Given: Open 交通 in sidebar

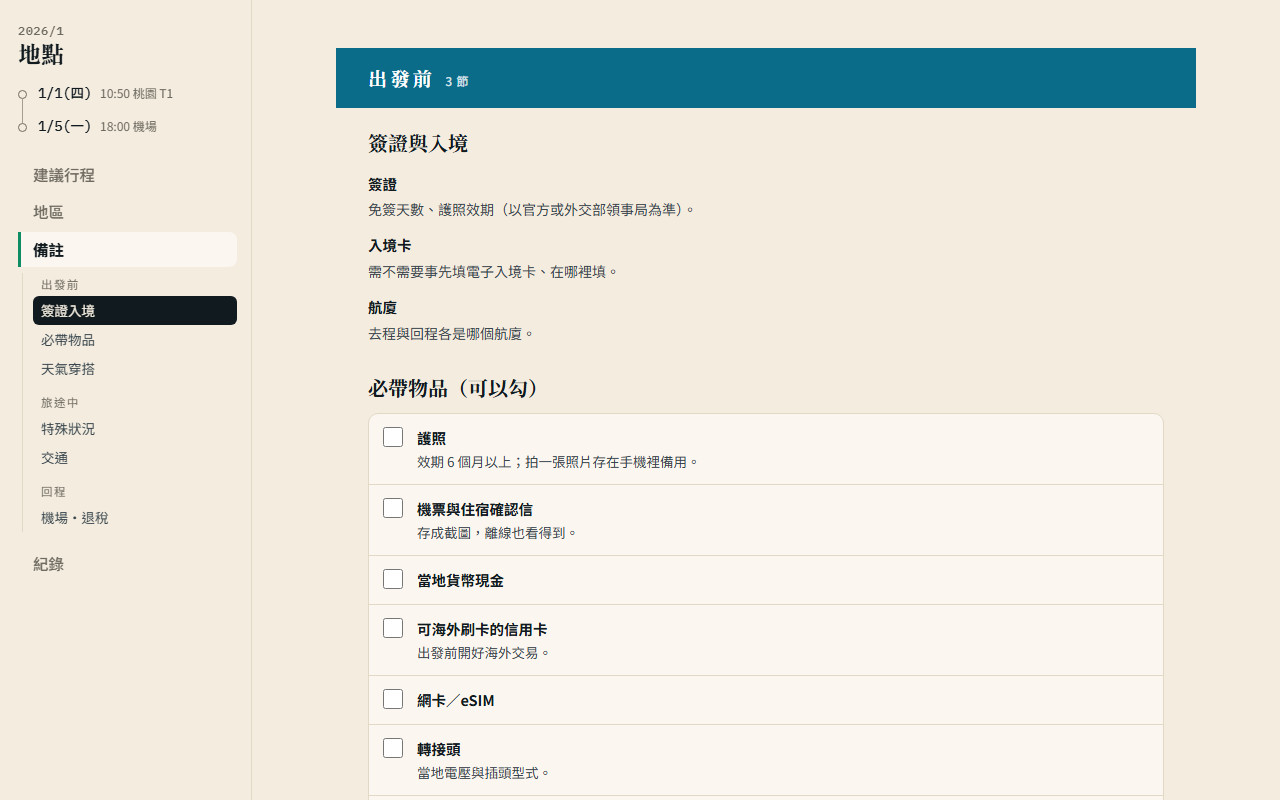Looking at the screenshot, I should pos(135,458).
